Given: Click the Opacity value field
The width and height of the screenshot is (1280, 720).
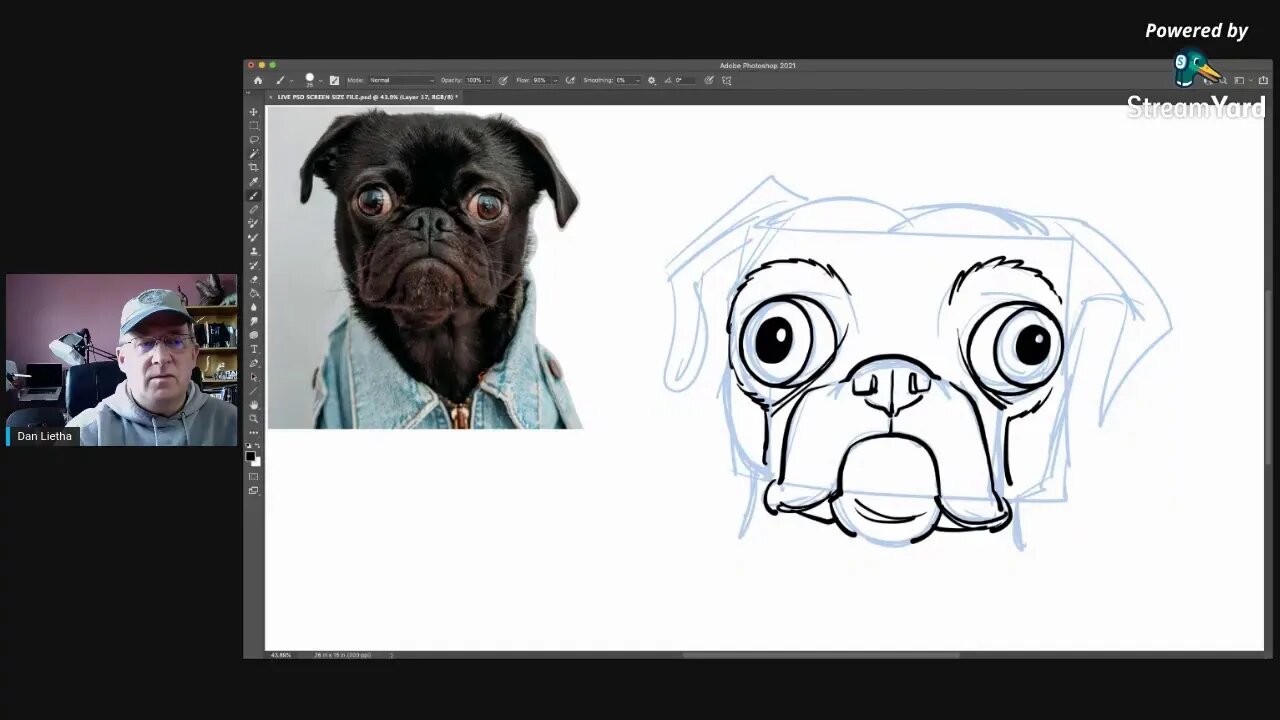Looking at the screenshot, I should click(x=475, y=80).
